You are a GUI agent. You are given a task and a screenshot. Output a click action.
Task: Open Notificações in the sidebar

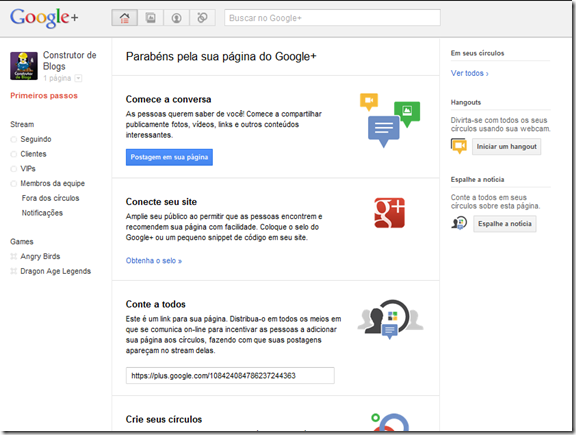[x=42, y=213]
